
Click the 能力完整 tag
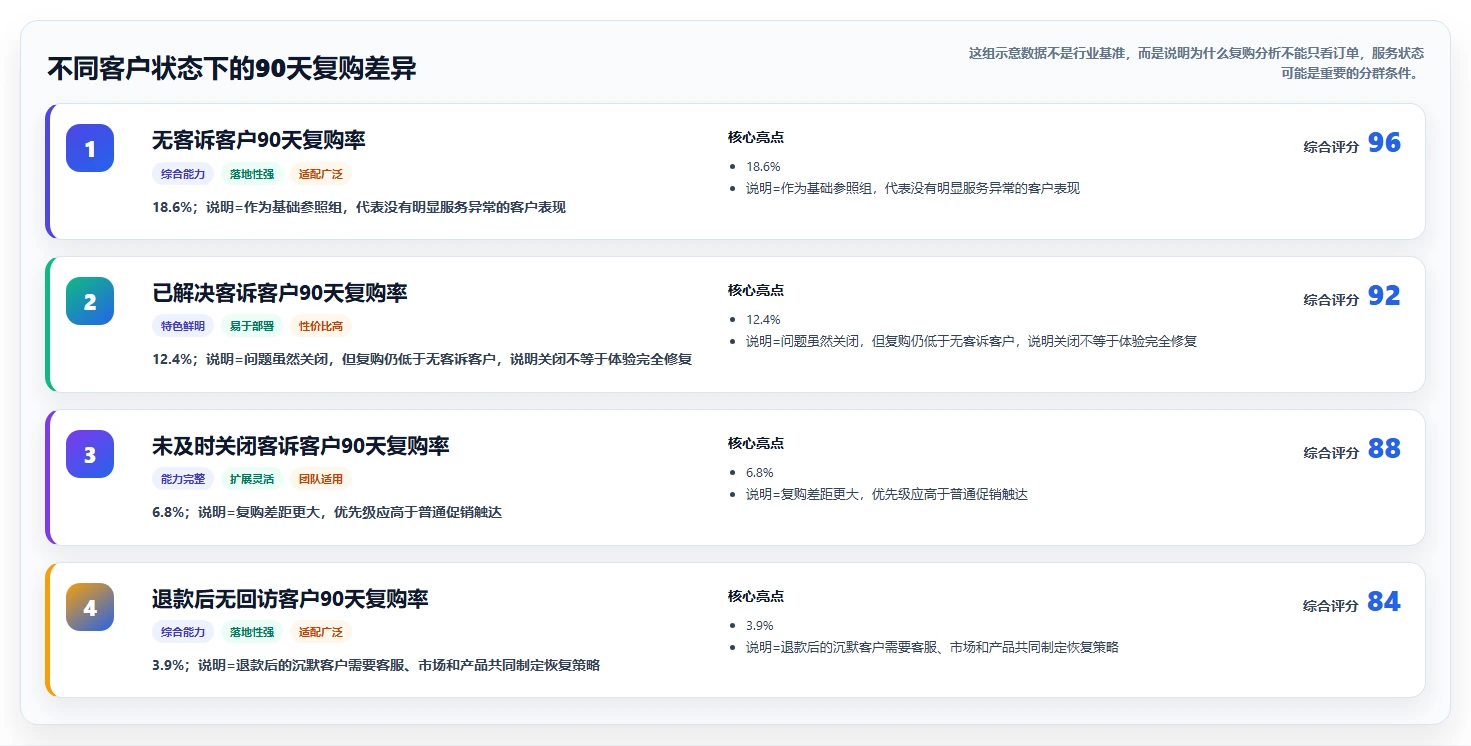[183, 479]
